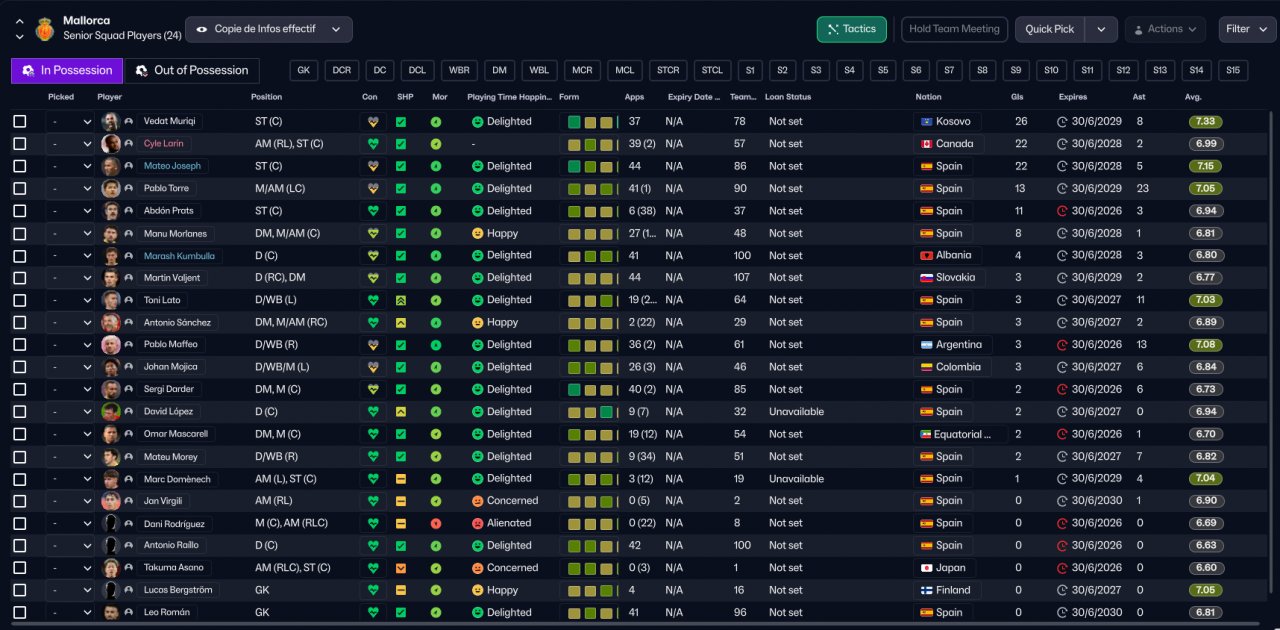Click the Canada flag beside Cyle Larin
Screen dimensions: 1280x630
pyautogui.click(x=925, y=144)
